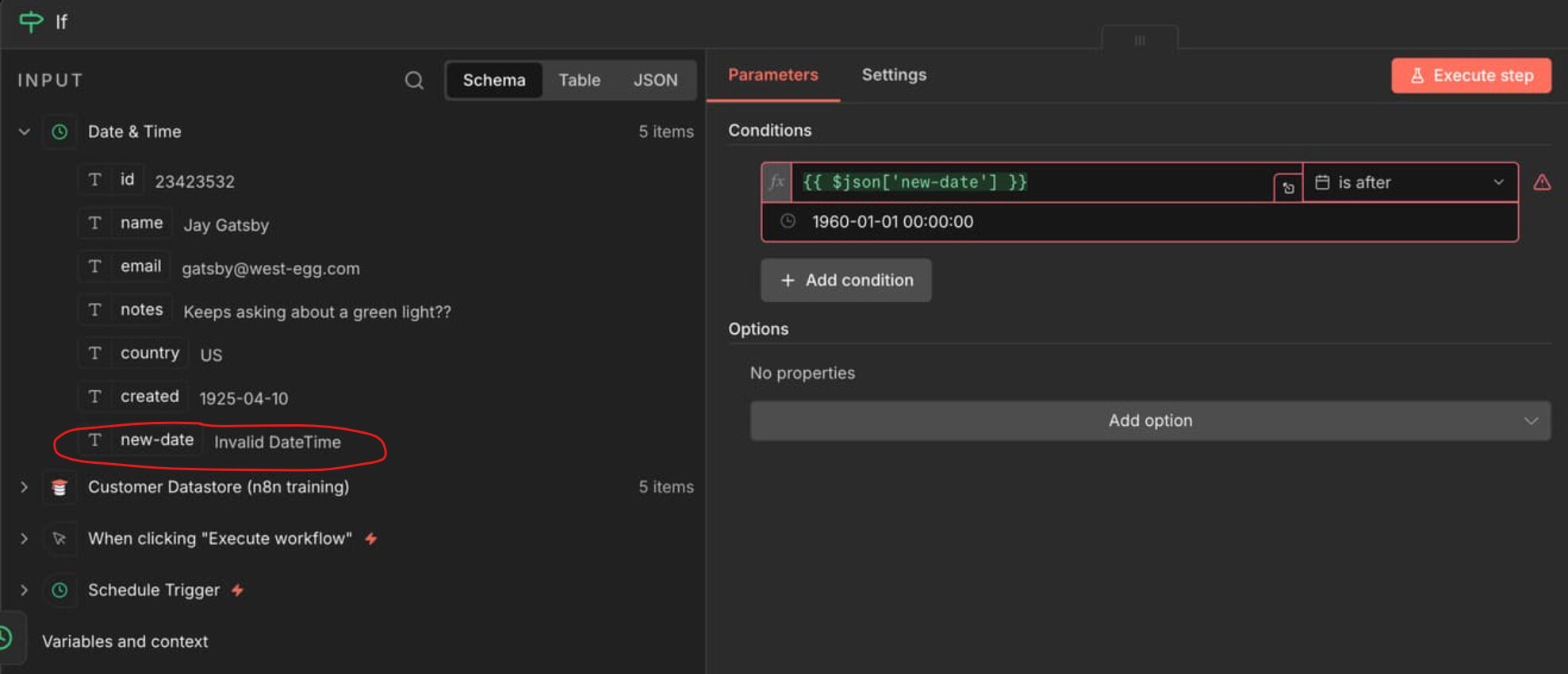Click the Date & Time clock icon

(59, 132)
